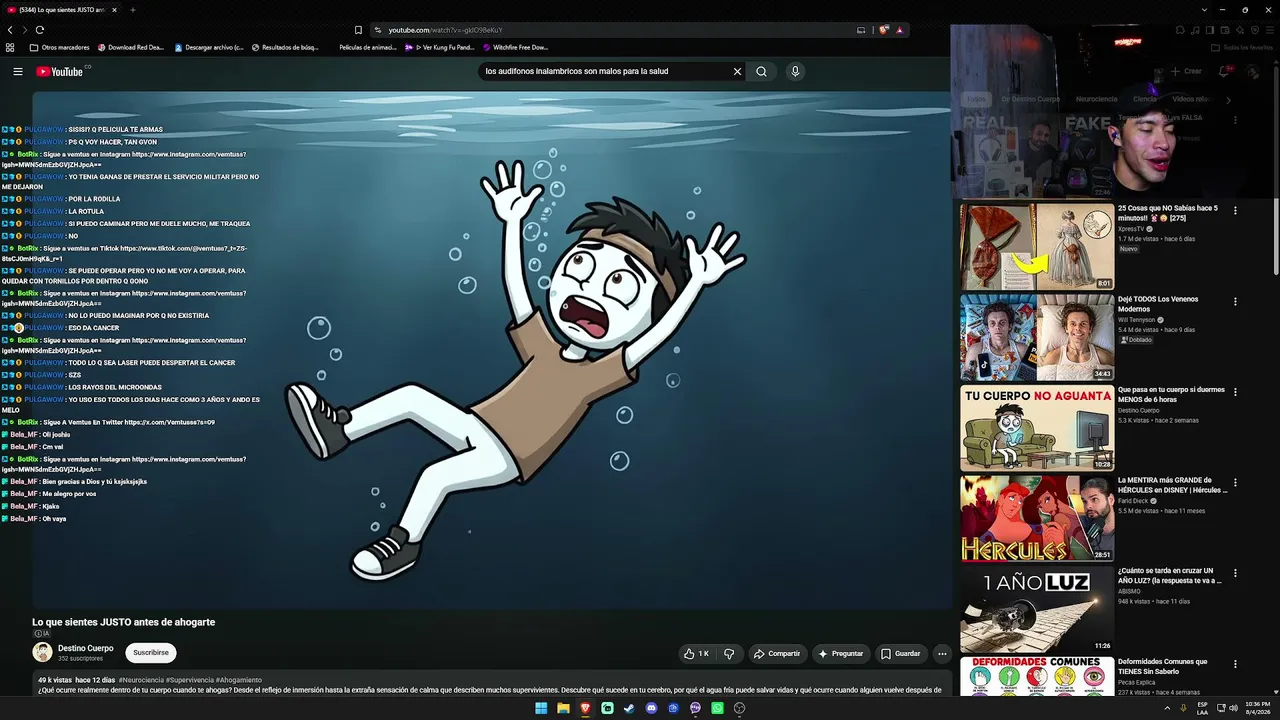
Task: Open options for 'Dejé TODOS Los Venenos'
Action: tap(1235, 301)
